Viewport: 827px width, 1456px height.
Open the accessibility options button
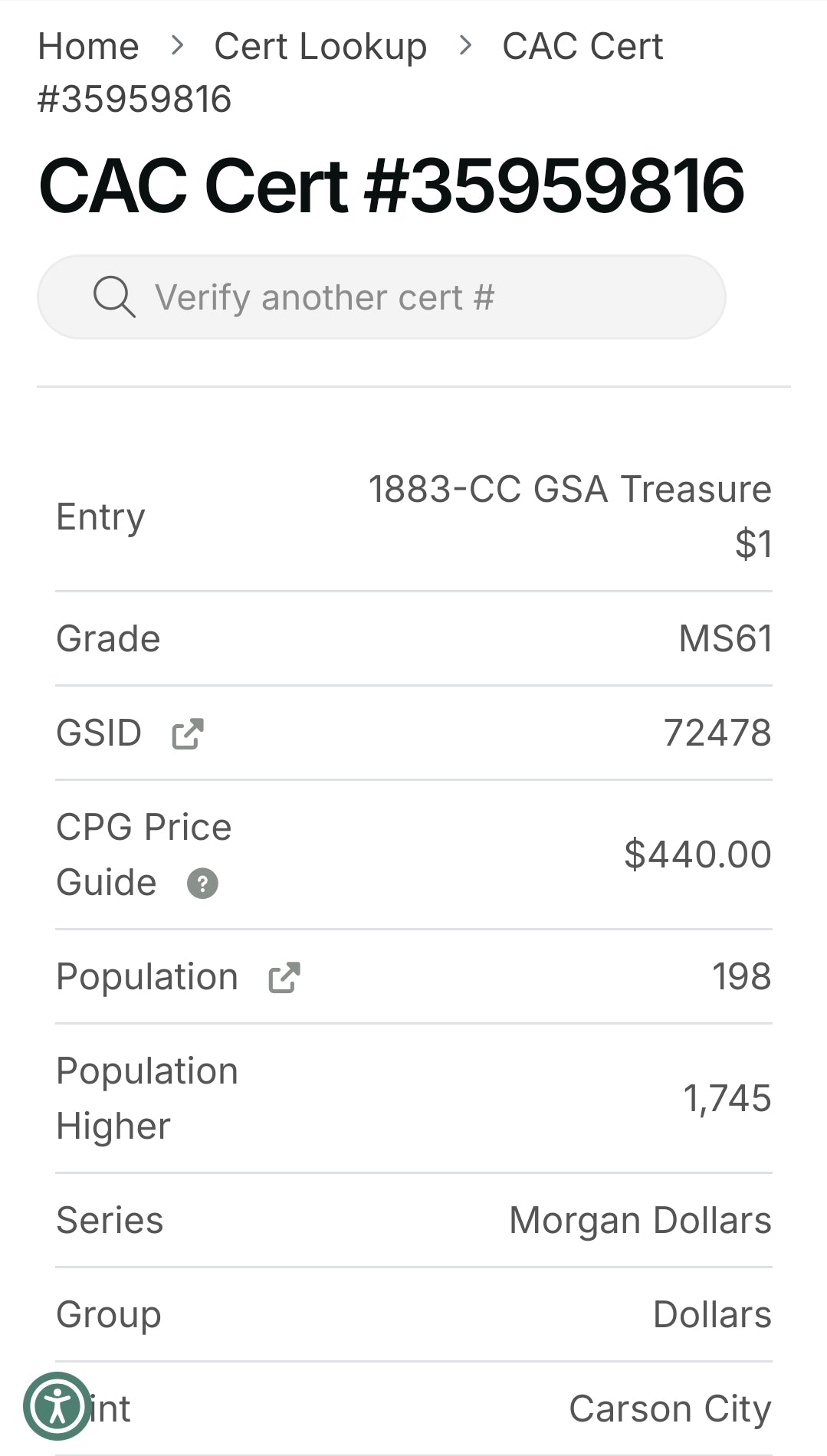[57, 1406]
